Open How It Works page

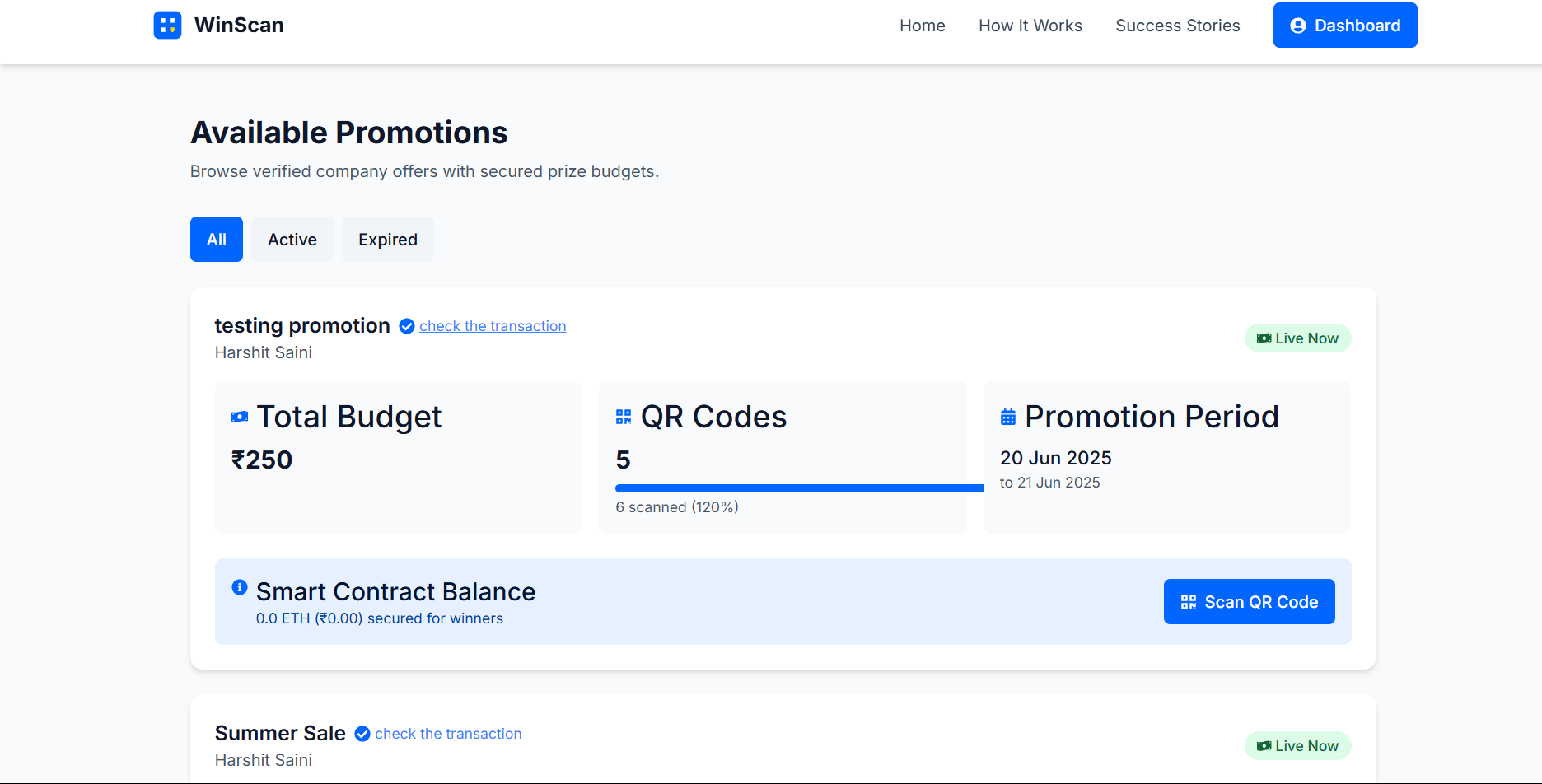1030,26
